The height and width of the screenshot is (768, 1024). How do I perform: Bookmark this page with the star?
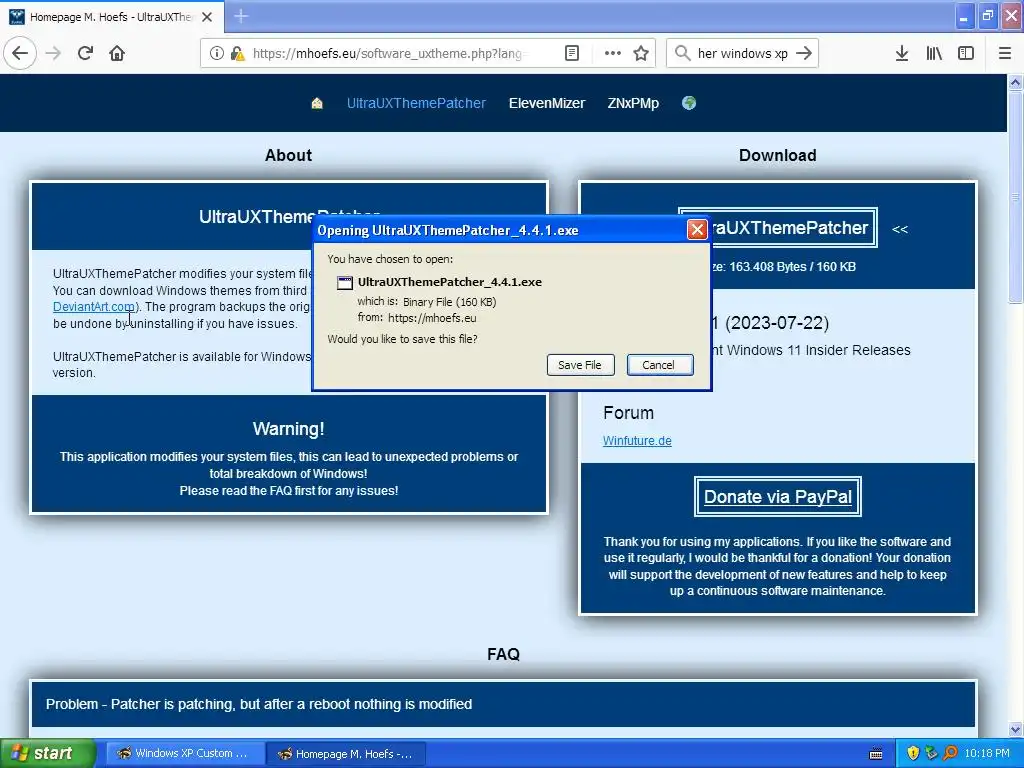[641, 54]
